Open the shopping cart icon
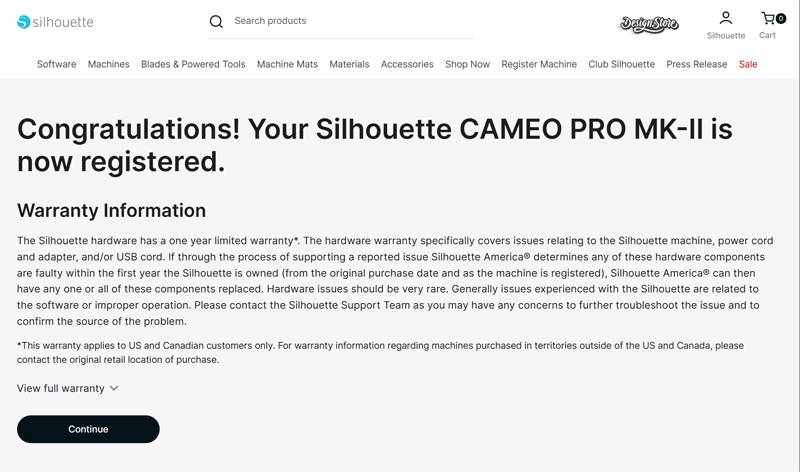800x472 pixels. [x=767, y=18]
